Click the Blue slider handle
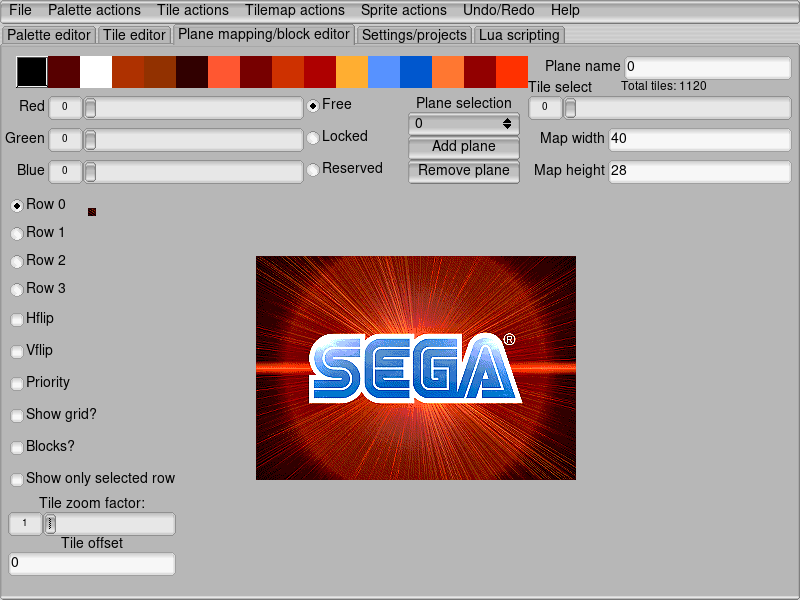 coord(90,172)
